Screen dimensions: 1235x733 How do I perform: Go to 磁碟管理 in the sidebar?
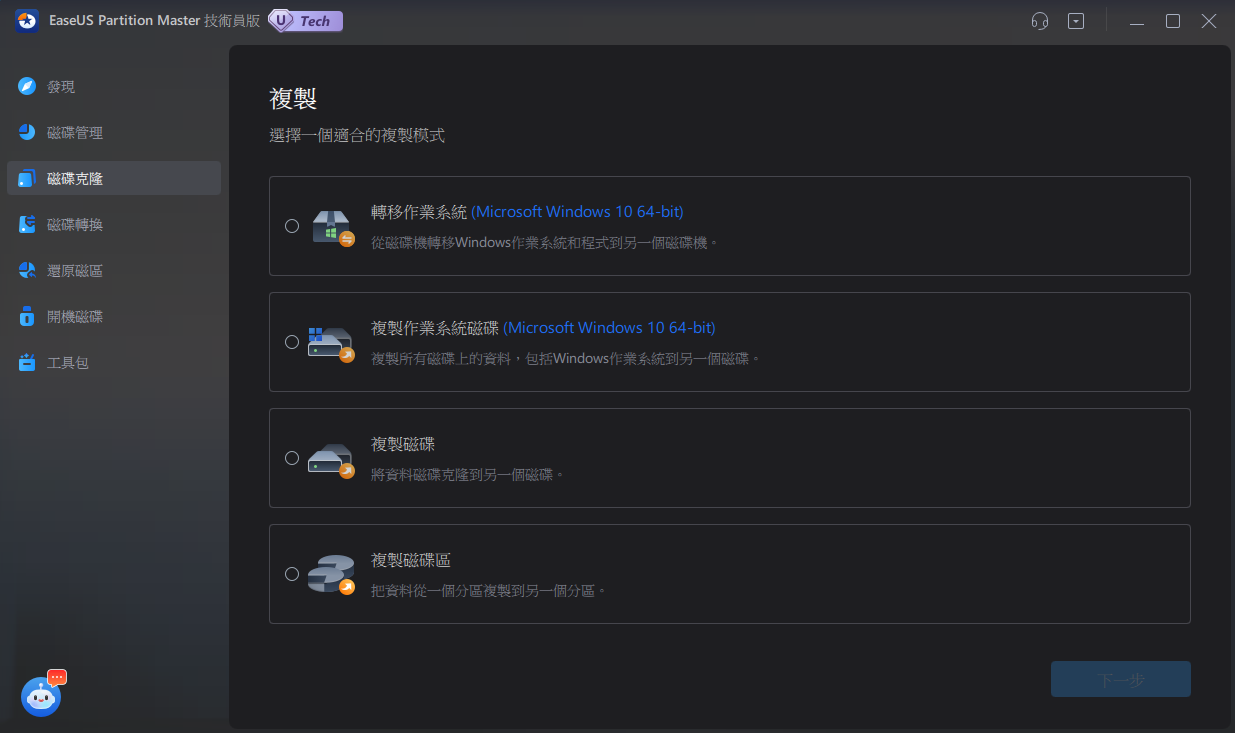coord(114,132)
